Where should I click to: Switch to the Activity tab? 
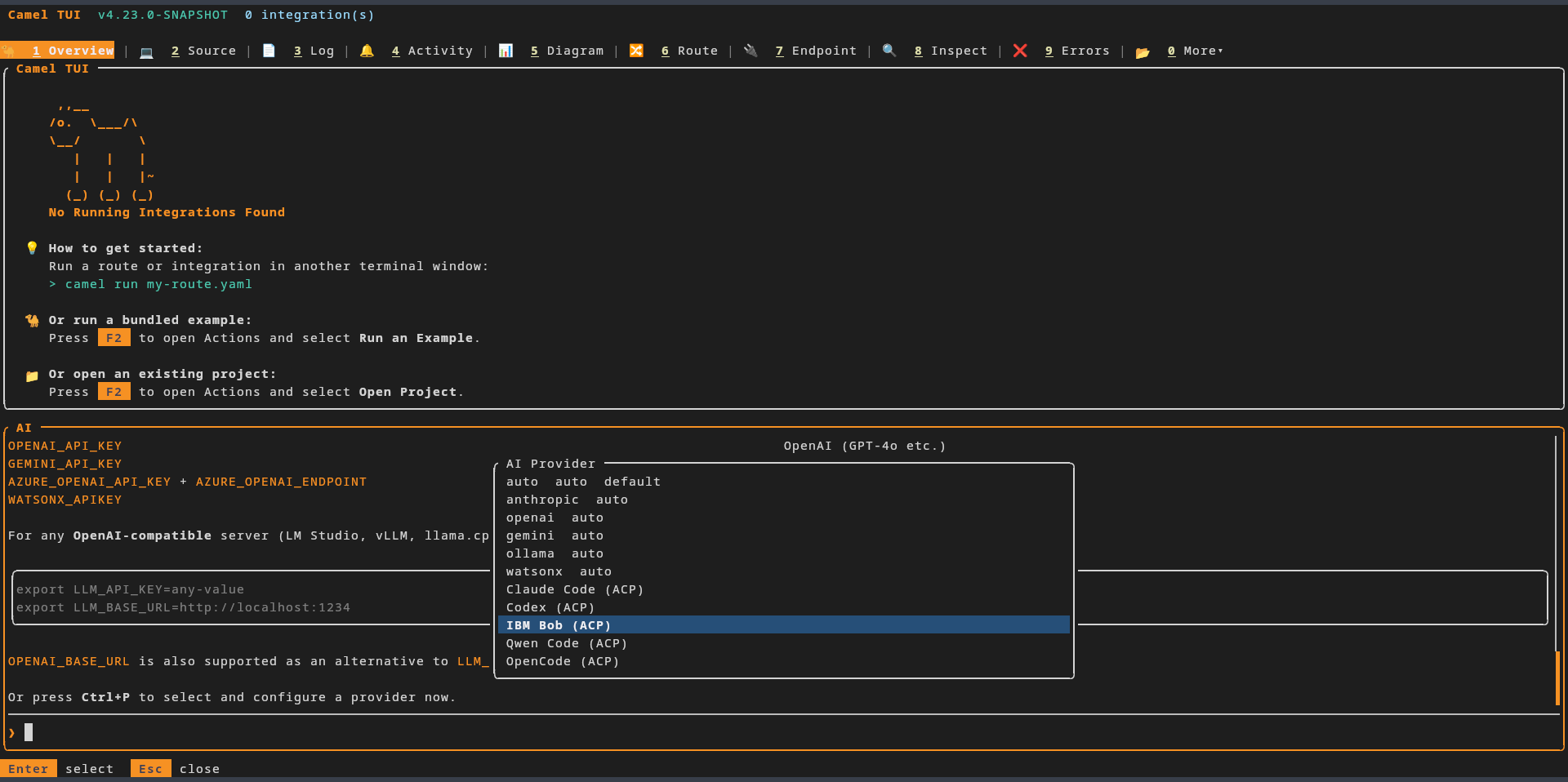432,51
